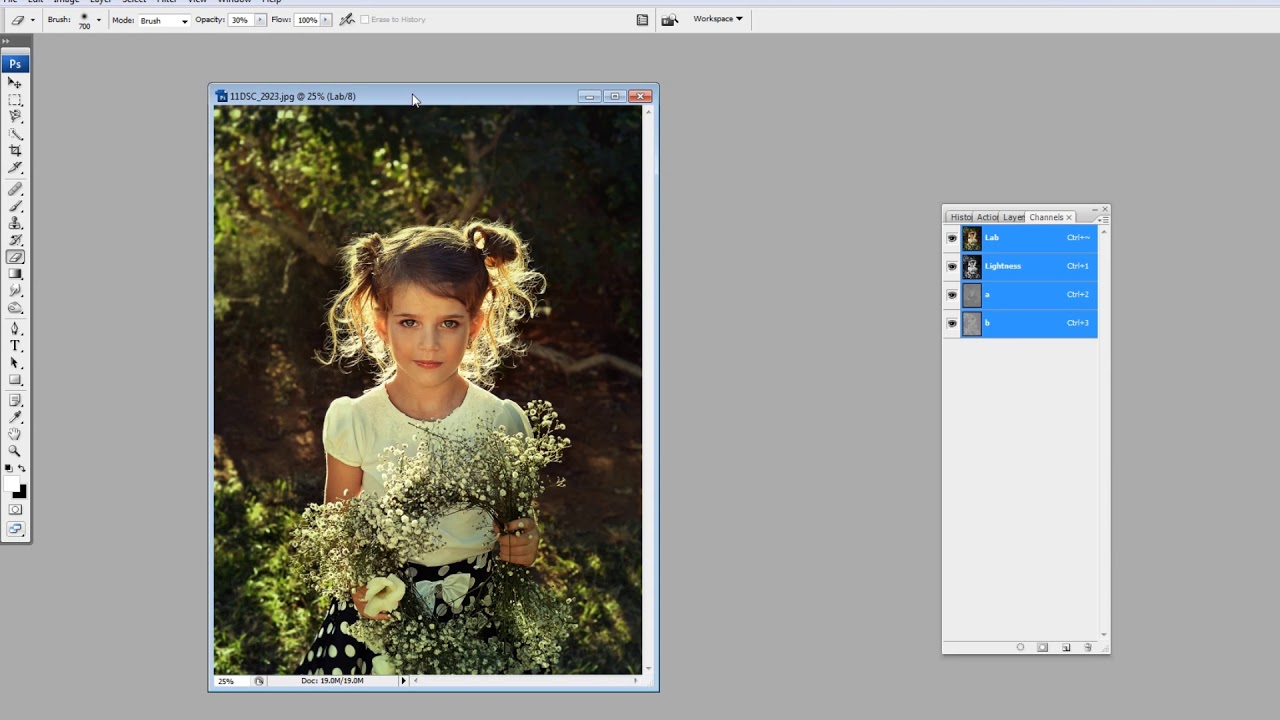Click the Flow 100% input field
The height and width of the screenshot is (720, 1280).
307,20
